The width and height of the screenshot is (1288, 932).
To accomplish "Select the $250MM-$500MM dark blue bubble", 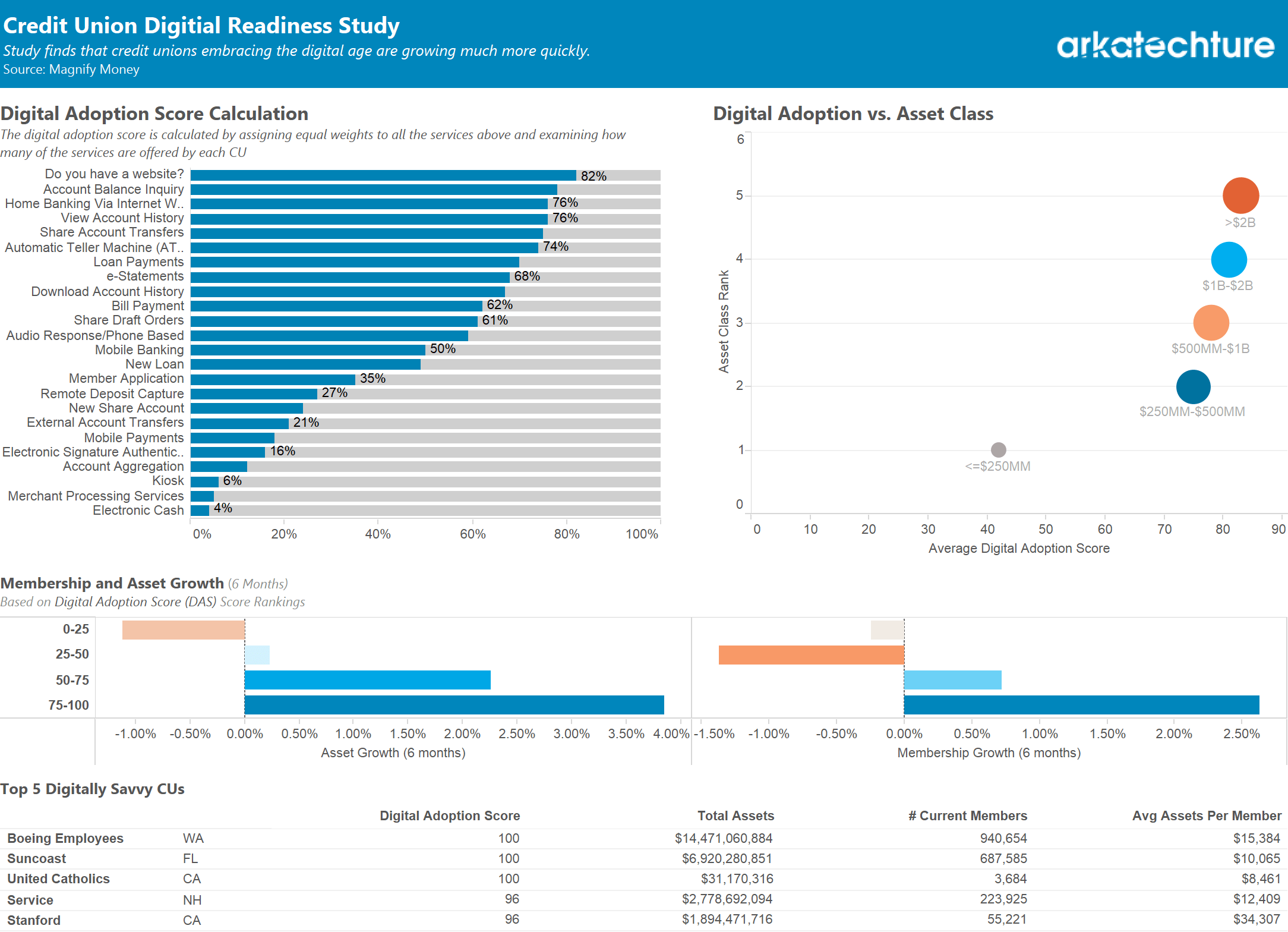I will [x=1193, y=387].
